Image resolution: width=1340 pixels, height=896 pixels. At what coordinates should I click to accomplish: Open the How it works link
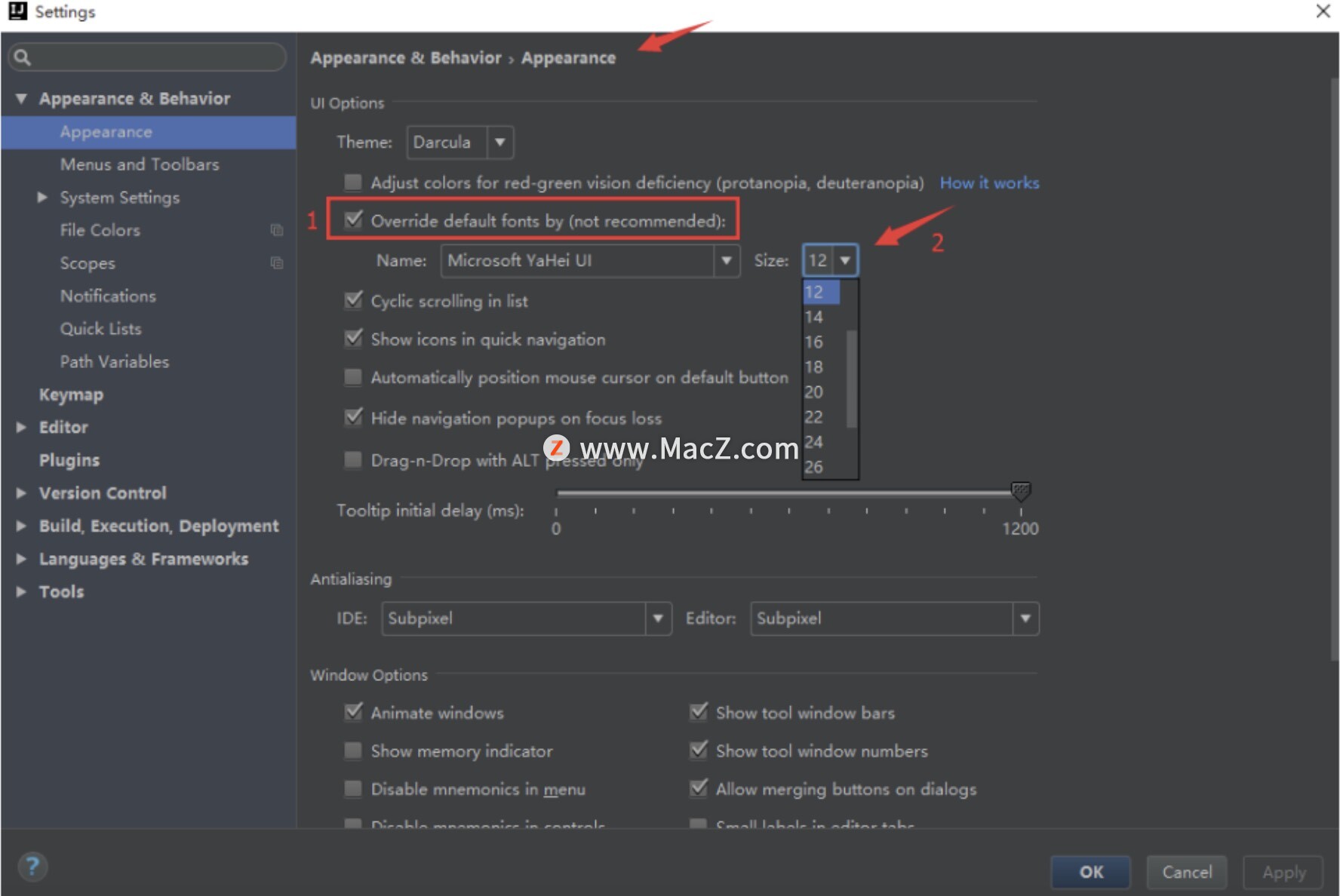[989, 183]
